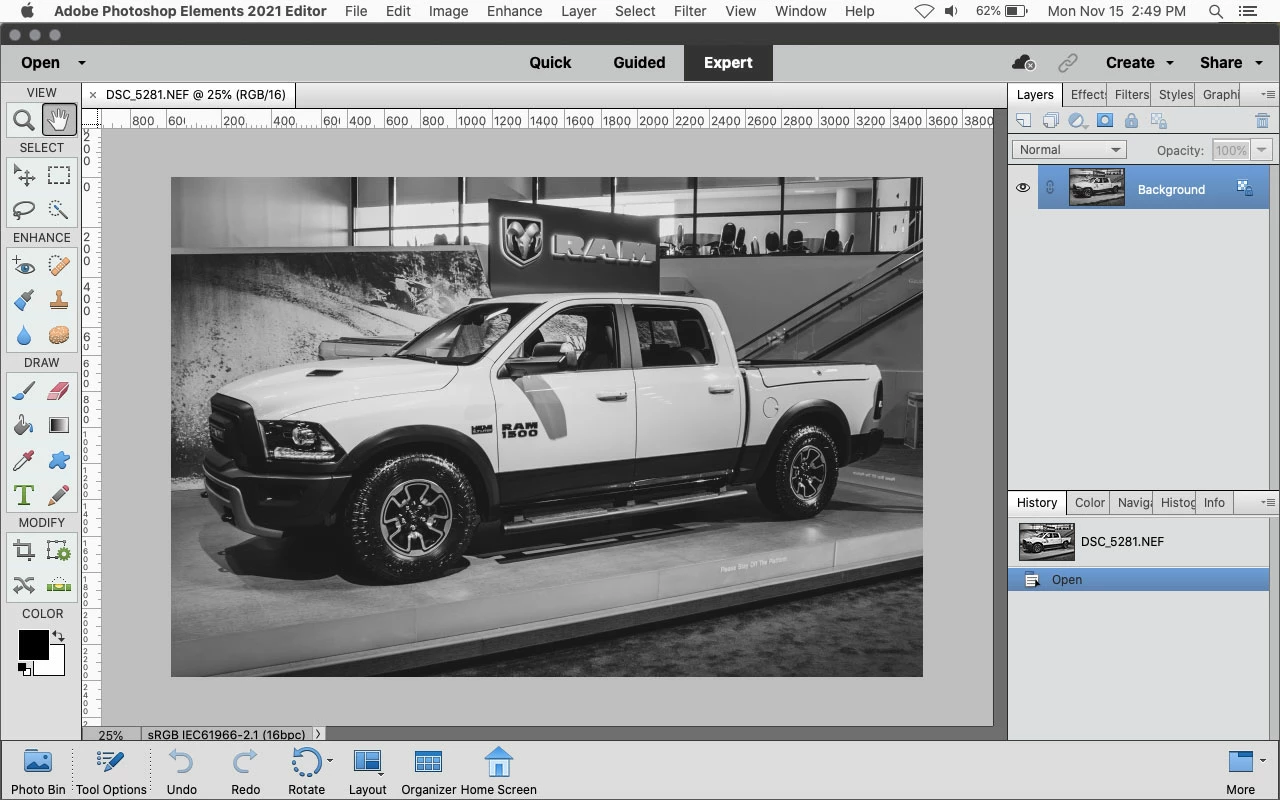Toggle the Photo Bin panel
1280x800 pixels.
[38, 771]
